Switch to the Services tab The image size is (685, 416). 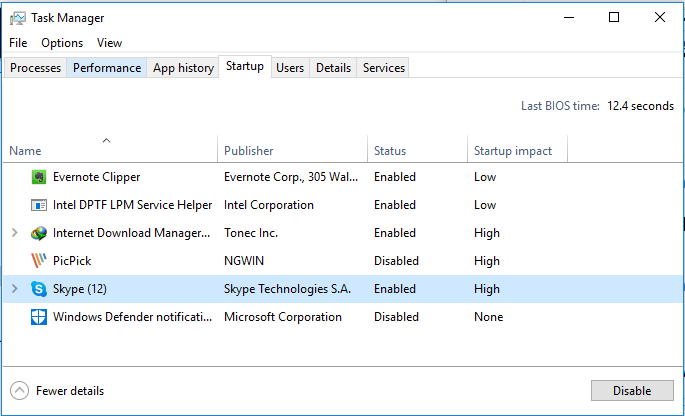tap(384, 68)
